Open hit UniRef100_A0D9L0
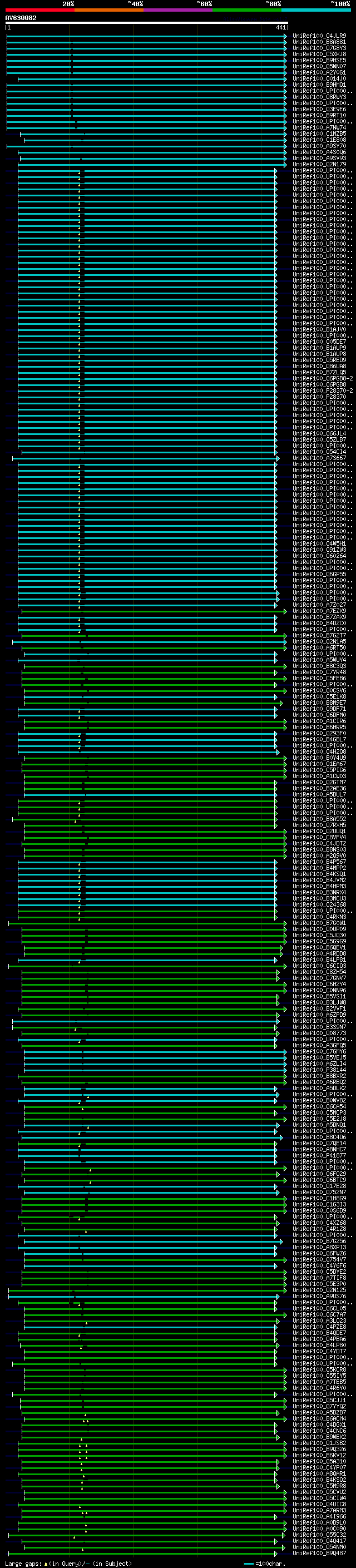 click(x=319, y=1522)
